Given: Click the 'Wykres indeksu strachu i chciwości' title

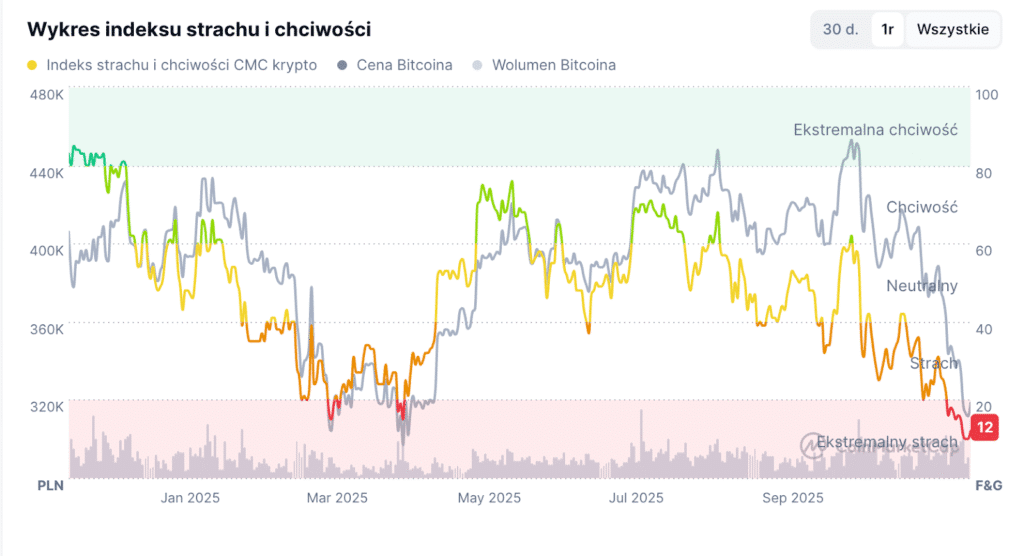Looking at the screenshot, I should pyautogui.click(x=199, y=29).
